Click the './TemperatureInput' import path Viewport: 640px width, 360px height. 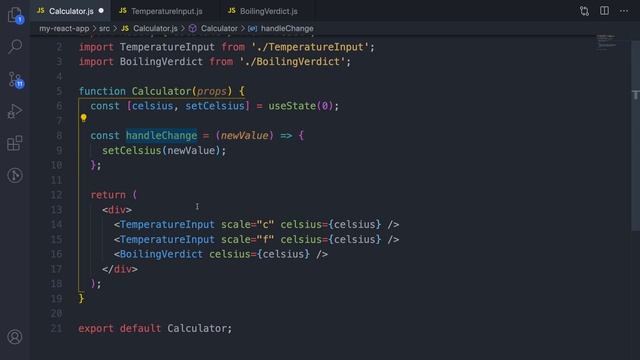coord(310,47)
